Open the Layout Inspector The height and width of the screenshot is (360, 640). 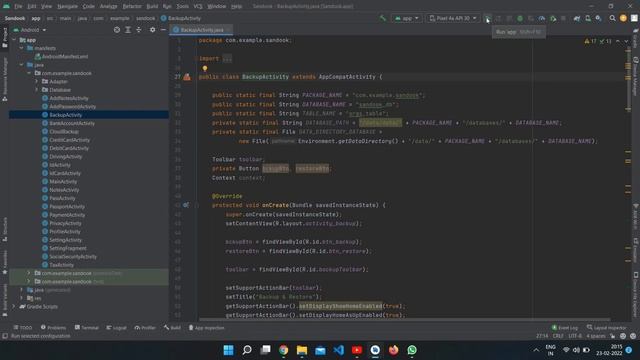(x=606, y=328)
